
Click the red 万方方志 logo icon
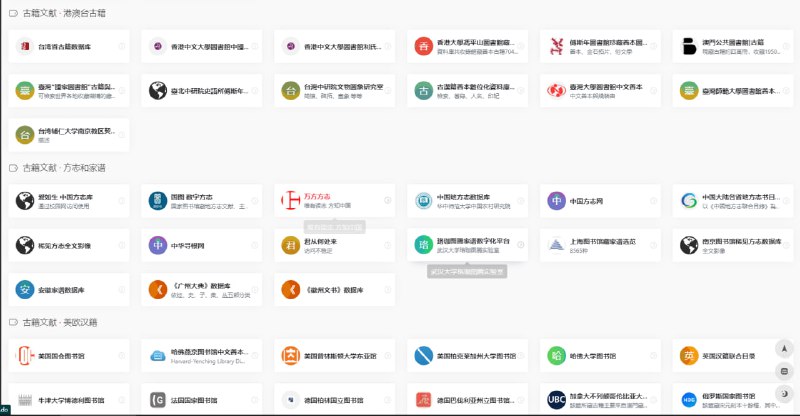point(291,201)
